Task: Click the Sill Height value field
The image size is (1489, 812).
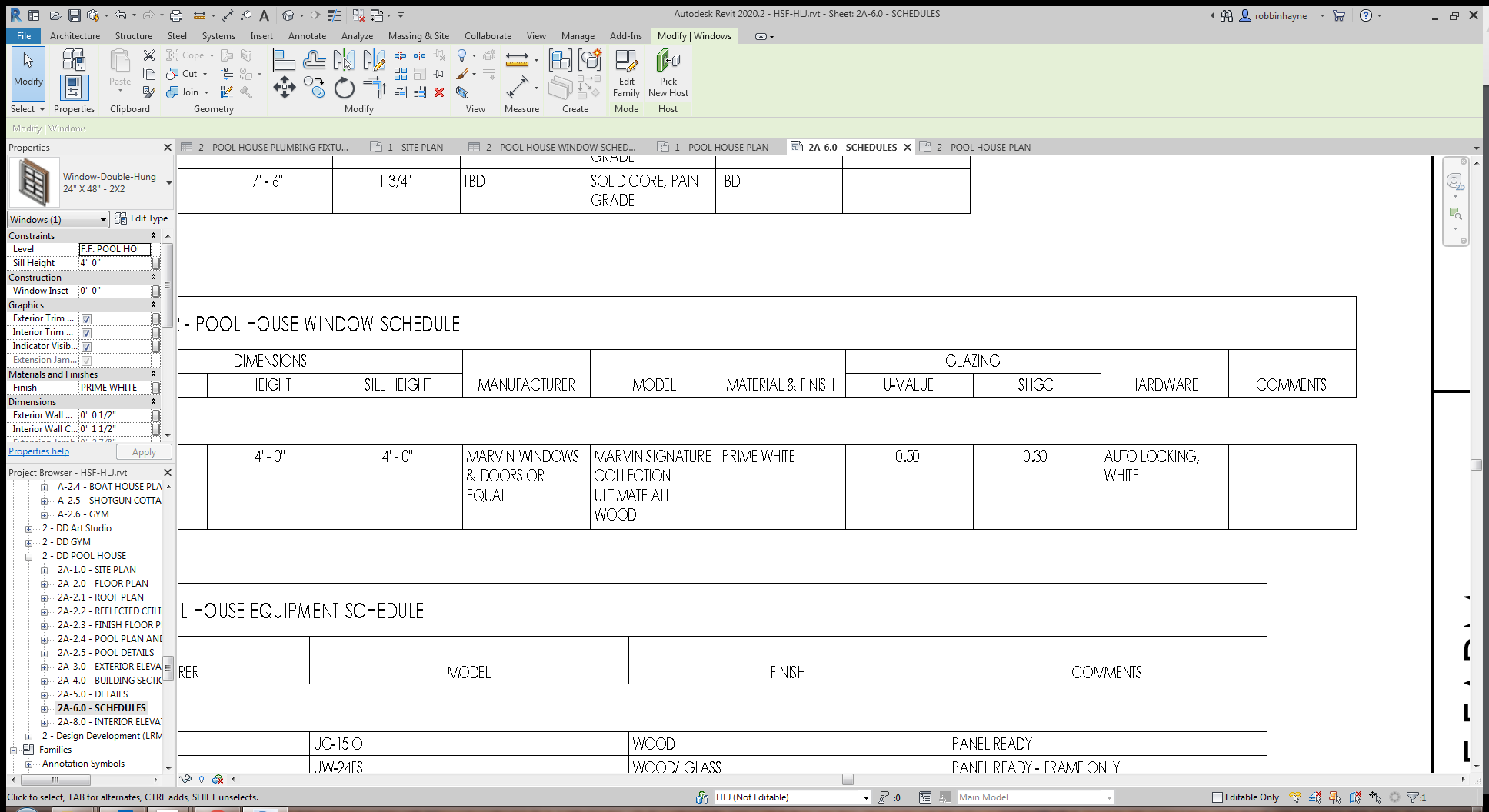Action: tap(115, 263)
